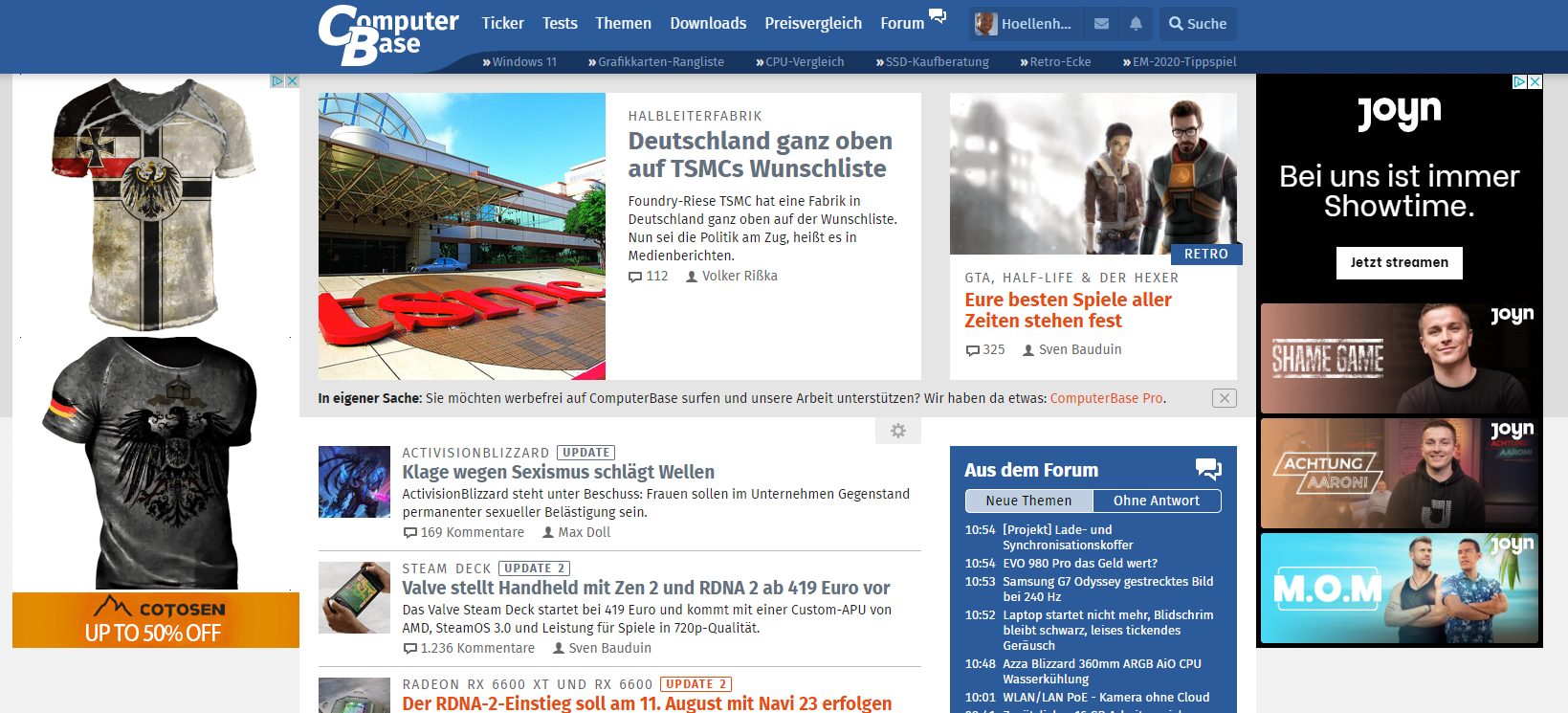Open the 325 comments icon
The width and height of the screenshot is (1568, 713).
coord(973,350)
